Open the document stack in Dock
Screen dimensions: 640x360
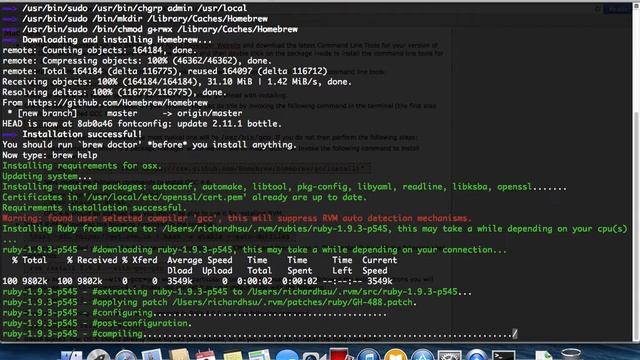pos(543,355)
